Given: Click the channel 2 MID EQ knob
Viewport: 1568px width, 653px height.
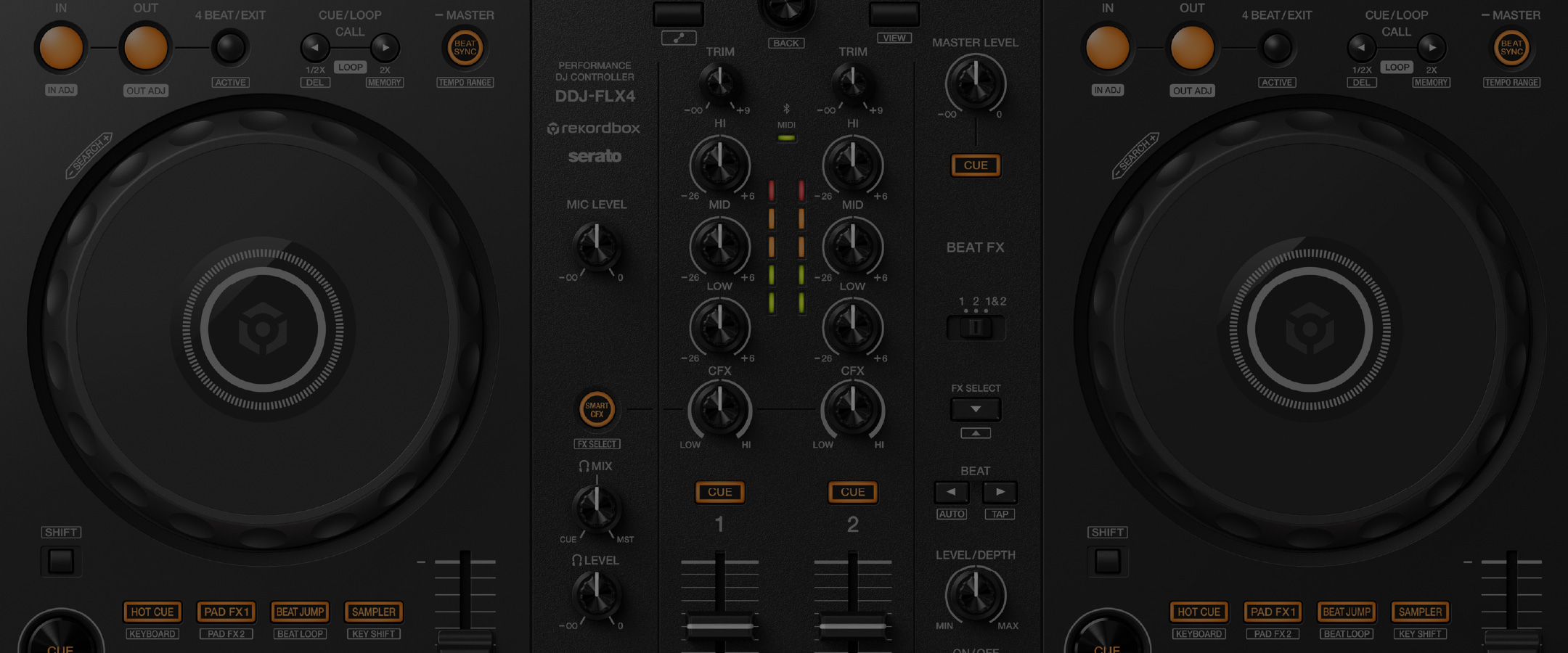Looking at the screenshot, I should pos(853,246).
